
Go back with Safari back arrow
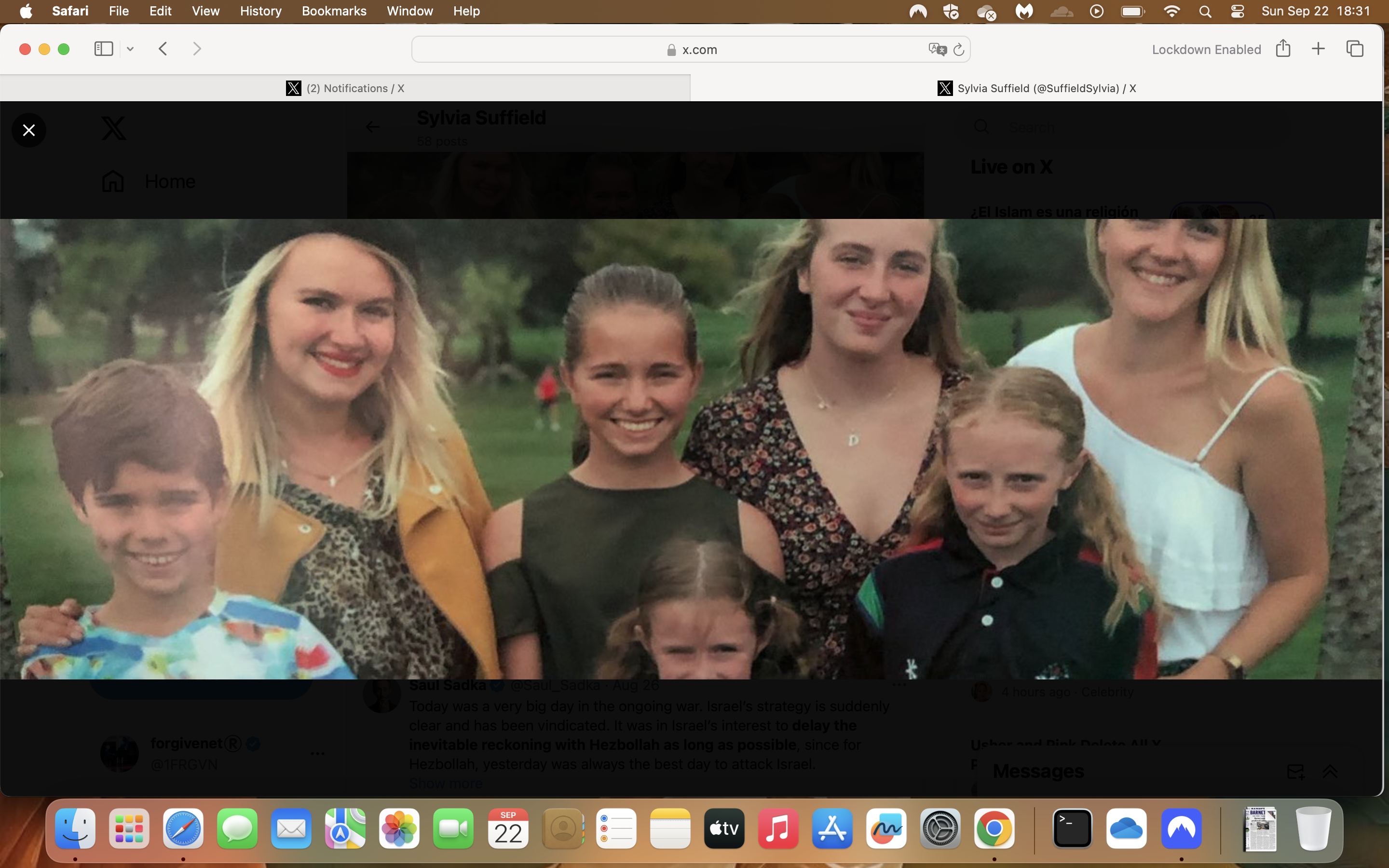coord(163,49)
